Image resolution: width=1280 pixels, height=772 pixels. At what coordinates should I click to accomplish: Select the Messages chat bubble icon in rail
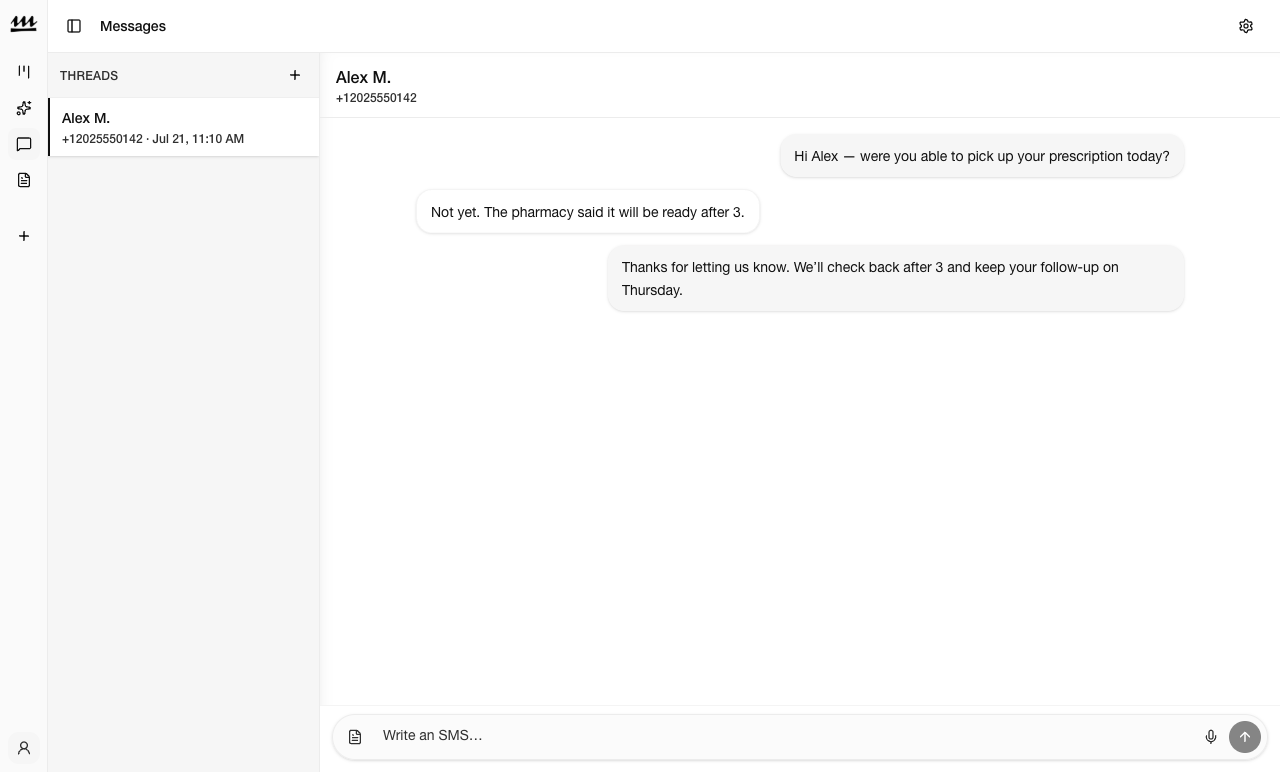(24, 144)
